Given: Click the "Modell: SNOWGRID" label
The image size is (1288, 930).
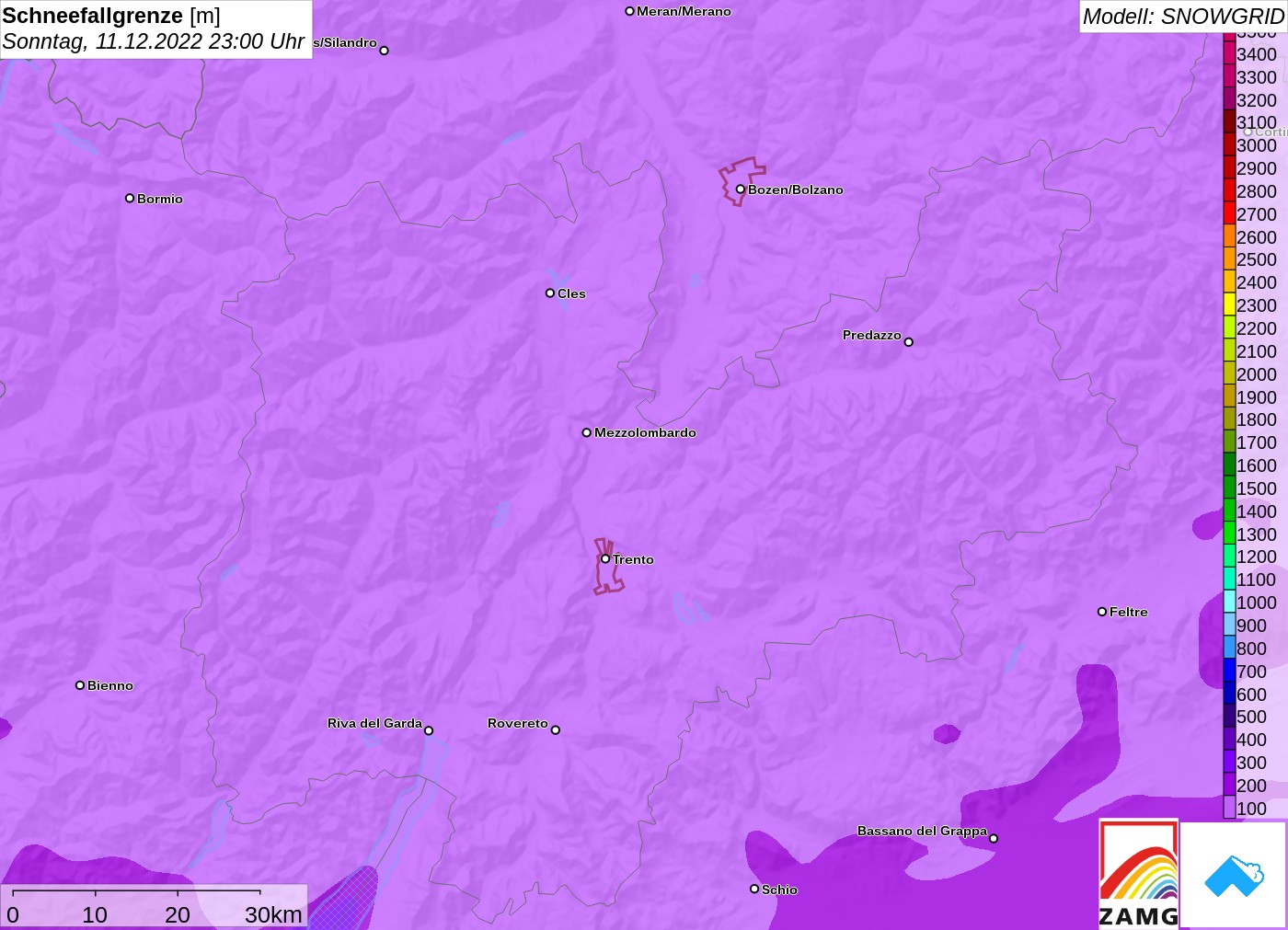Looking at the screenshot, I should [1183, 17].
